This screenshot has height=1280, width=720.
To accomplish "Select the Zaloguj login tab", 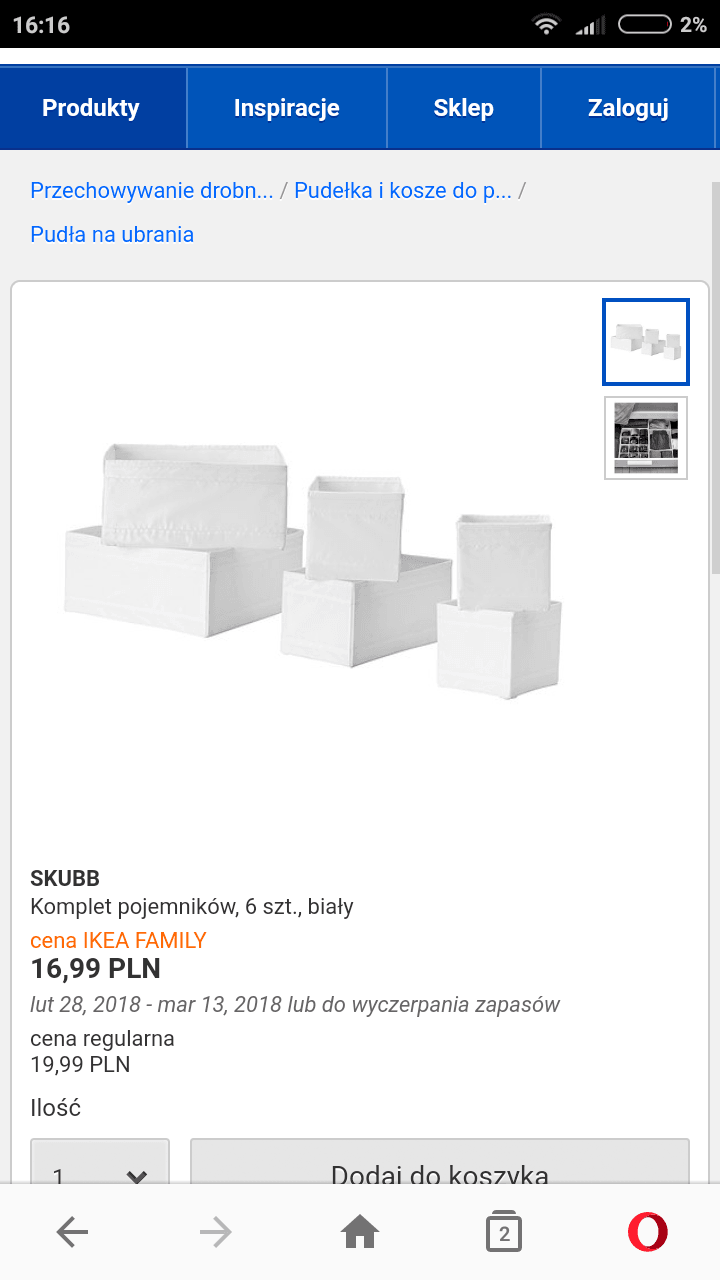I will (629, 108).
